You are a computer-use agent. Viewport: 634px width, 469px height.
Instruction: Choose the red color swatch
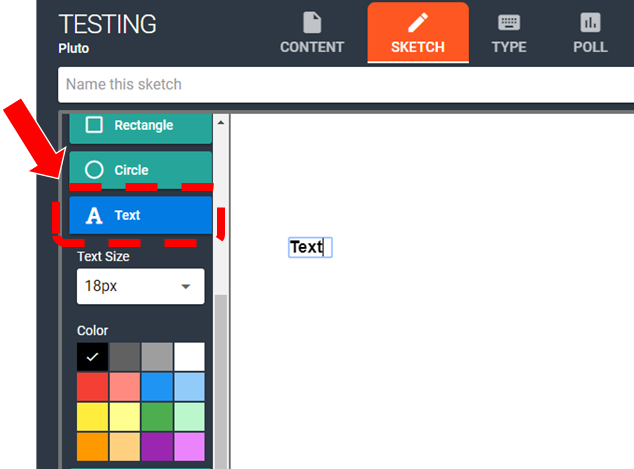[93, 387]
